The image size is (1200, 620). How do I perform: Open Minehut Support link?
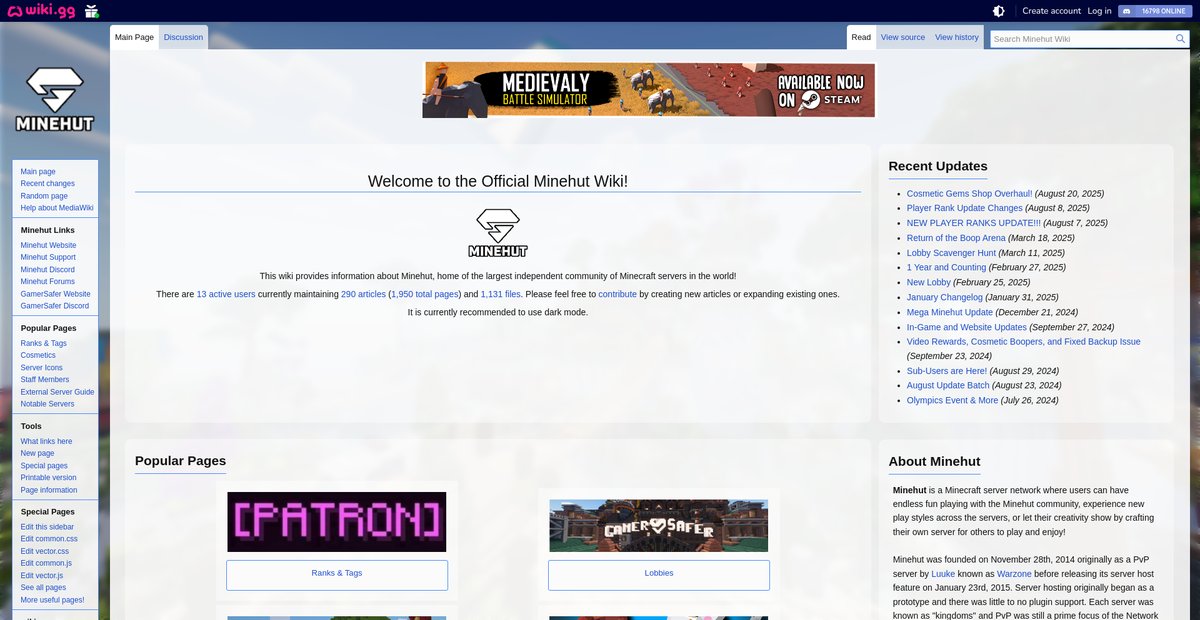coord(48,257)
